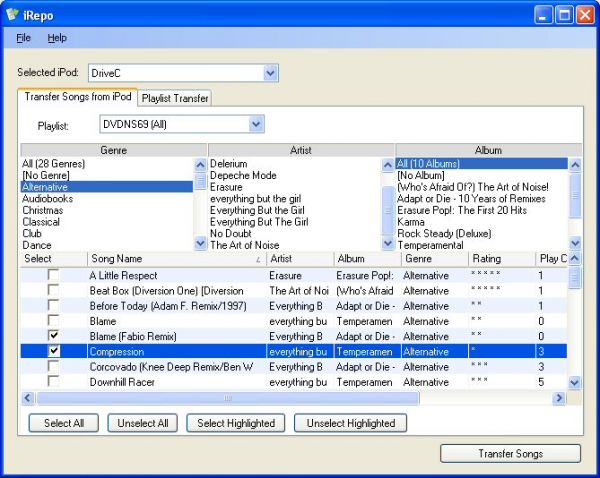Select Rock Steady (Deluxe) album
600x478 pixels.
(444, 233)
